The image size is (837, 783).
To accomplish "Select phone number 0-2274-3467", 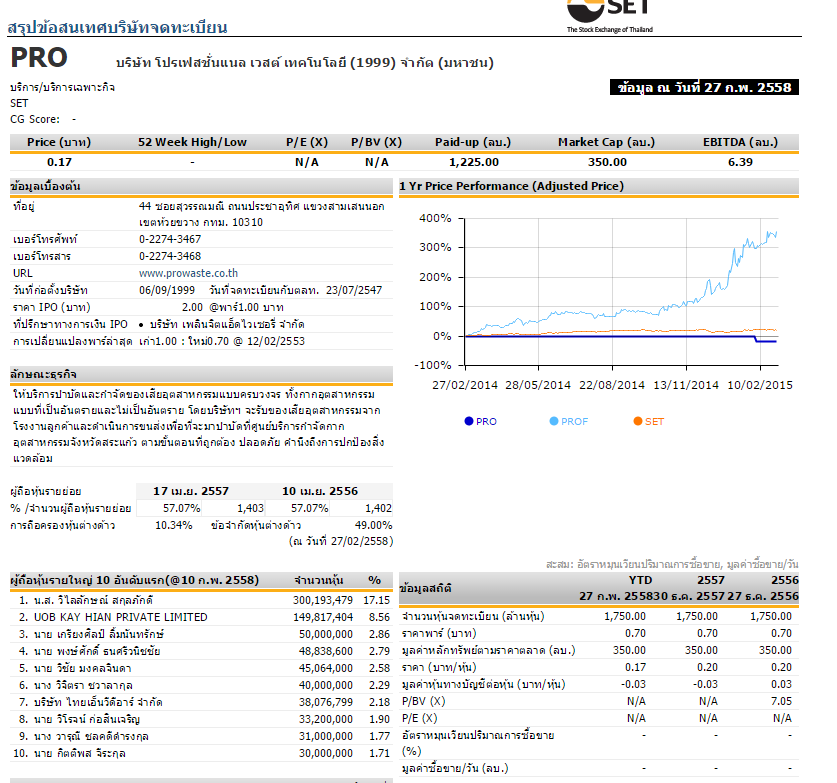I will coord(170,239).
